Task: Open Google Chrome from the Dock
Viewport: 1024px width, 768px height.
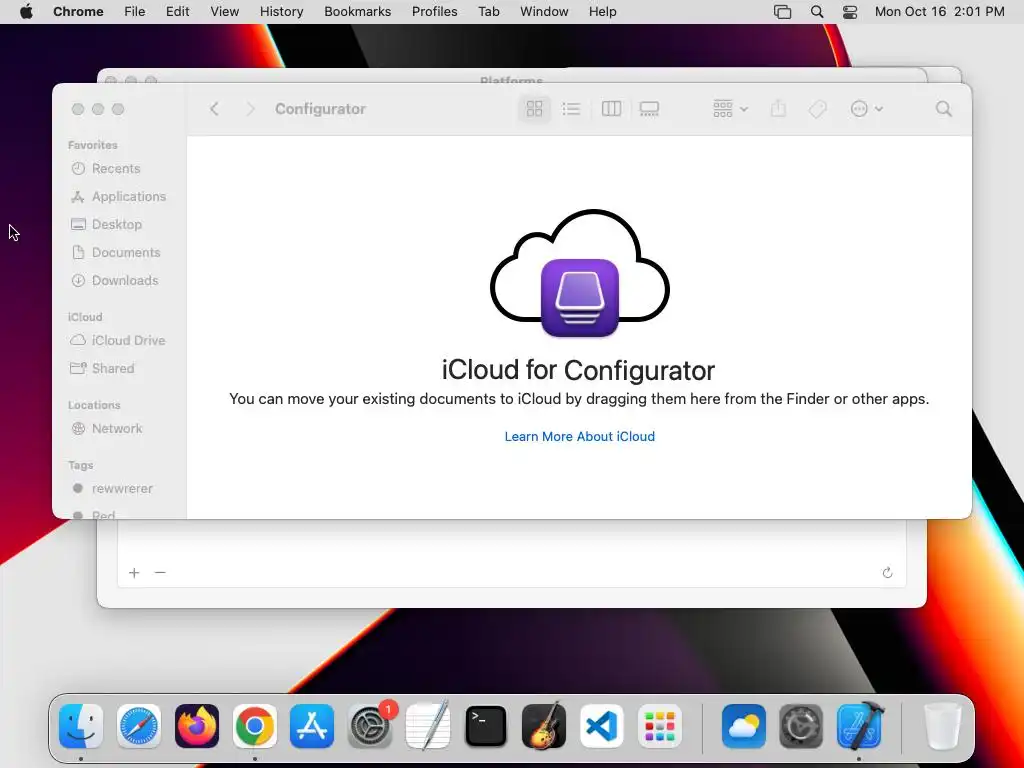Action: (255, 726)
